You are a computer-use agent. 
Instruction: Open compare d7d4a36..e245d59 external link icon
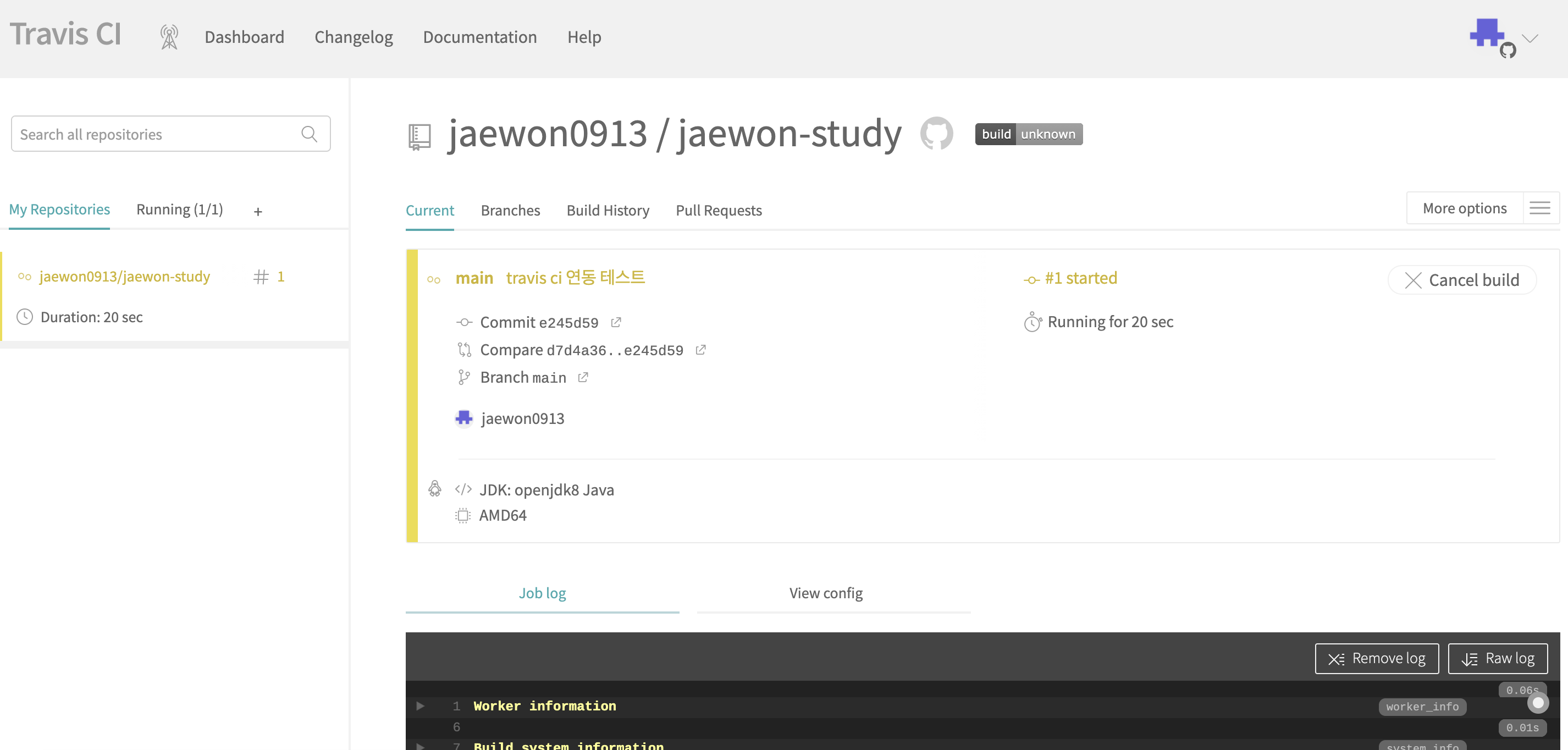[700, 350]
